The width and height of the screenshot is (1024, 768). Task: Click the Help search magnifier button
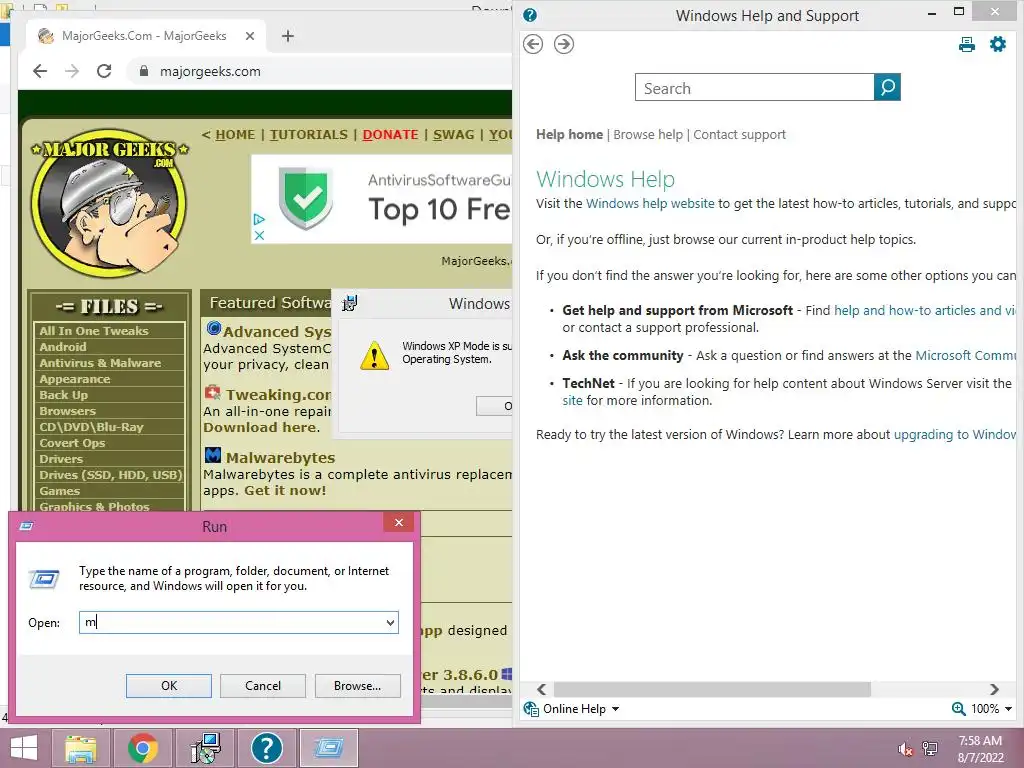(887, 87)
